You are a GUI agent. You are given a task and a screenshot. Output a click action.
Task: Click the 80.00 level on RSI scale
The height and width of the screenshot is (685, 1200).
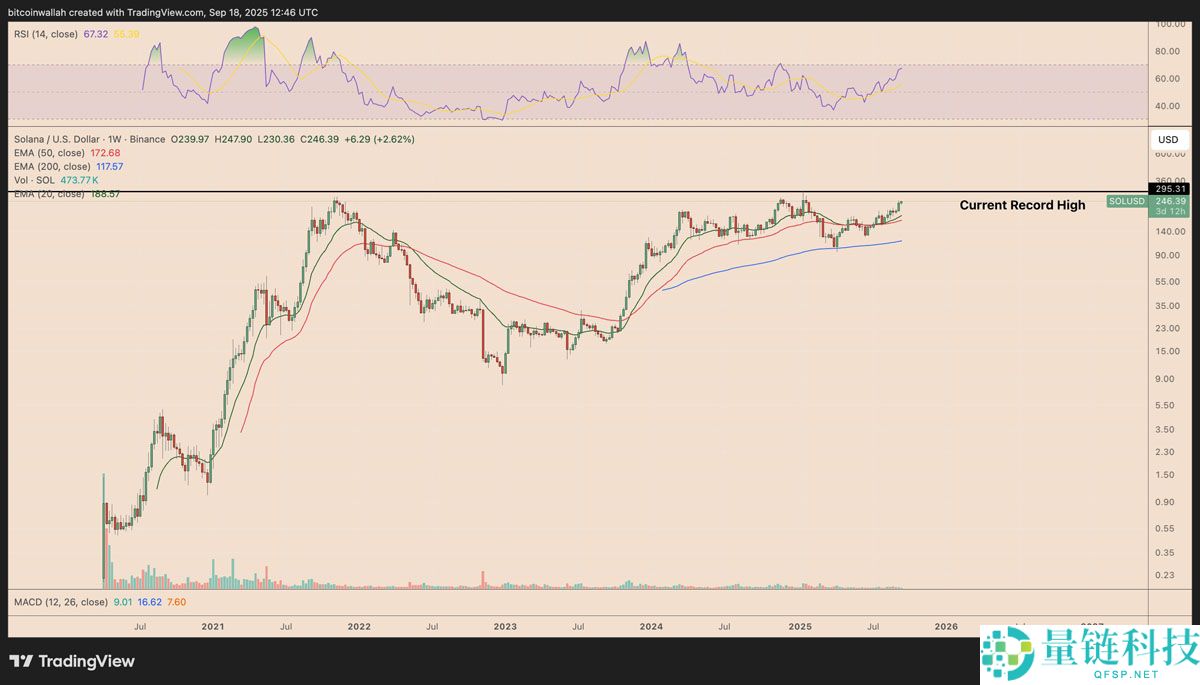1168,51
